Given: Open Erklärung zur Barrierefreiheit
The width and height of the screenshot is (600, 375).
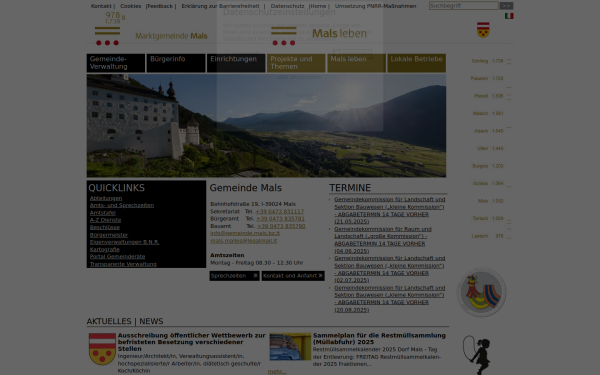Looking at the screenshot, I should tap(220, 6).
